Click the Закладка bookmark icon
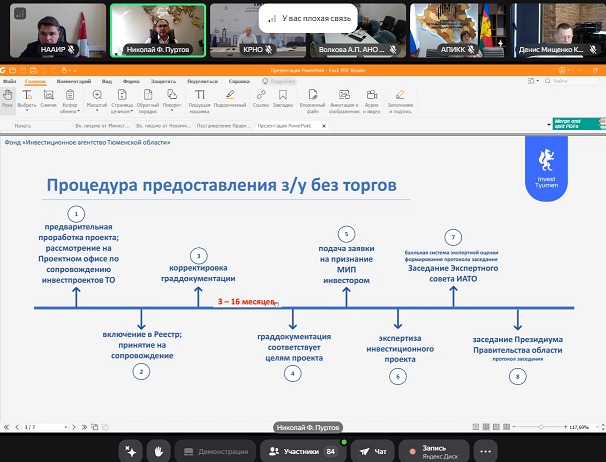606x462 pixels. 283,97
